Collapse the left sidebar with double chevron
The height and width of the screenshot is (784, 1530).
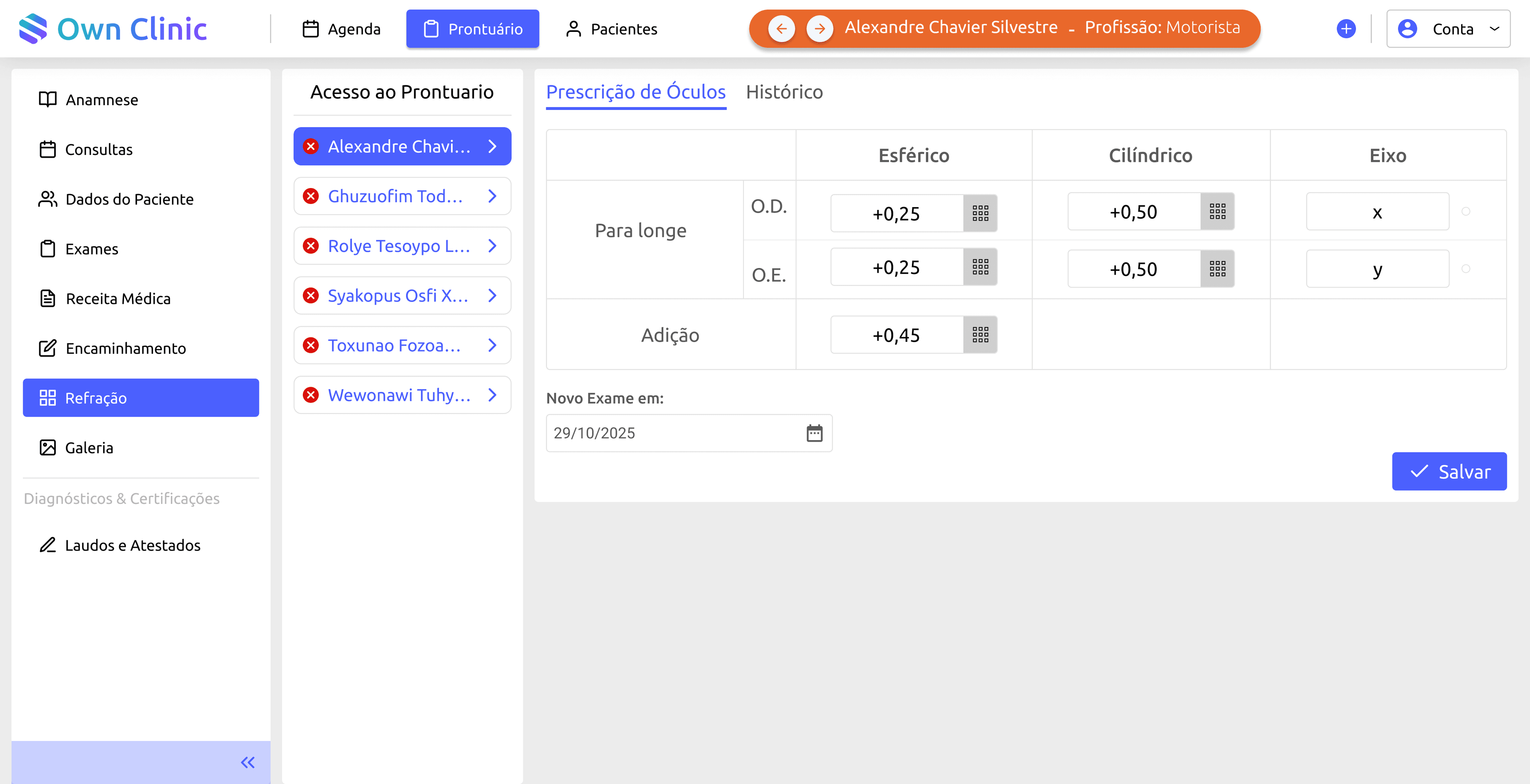247,762
